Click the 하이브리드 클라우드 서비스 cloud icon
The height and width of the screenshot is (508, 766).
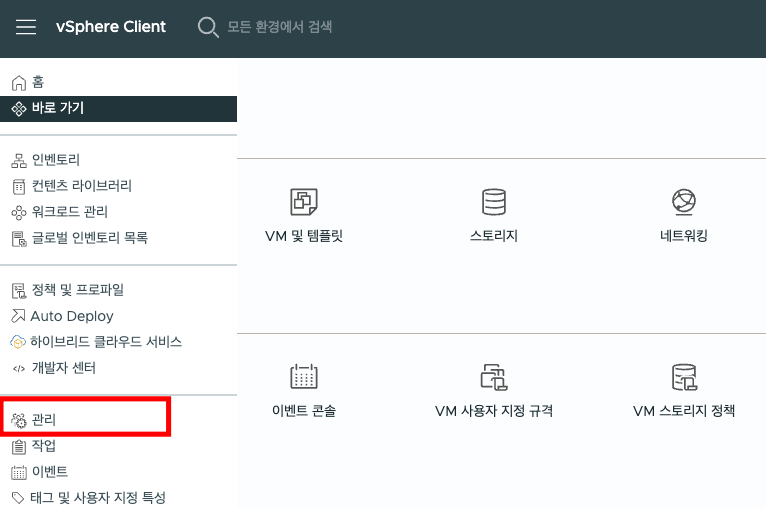tap(18, 342)
